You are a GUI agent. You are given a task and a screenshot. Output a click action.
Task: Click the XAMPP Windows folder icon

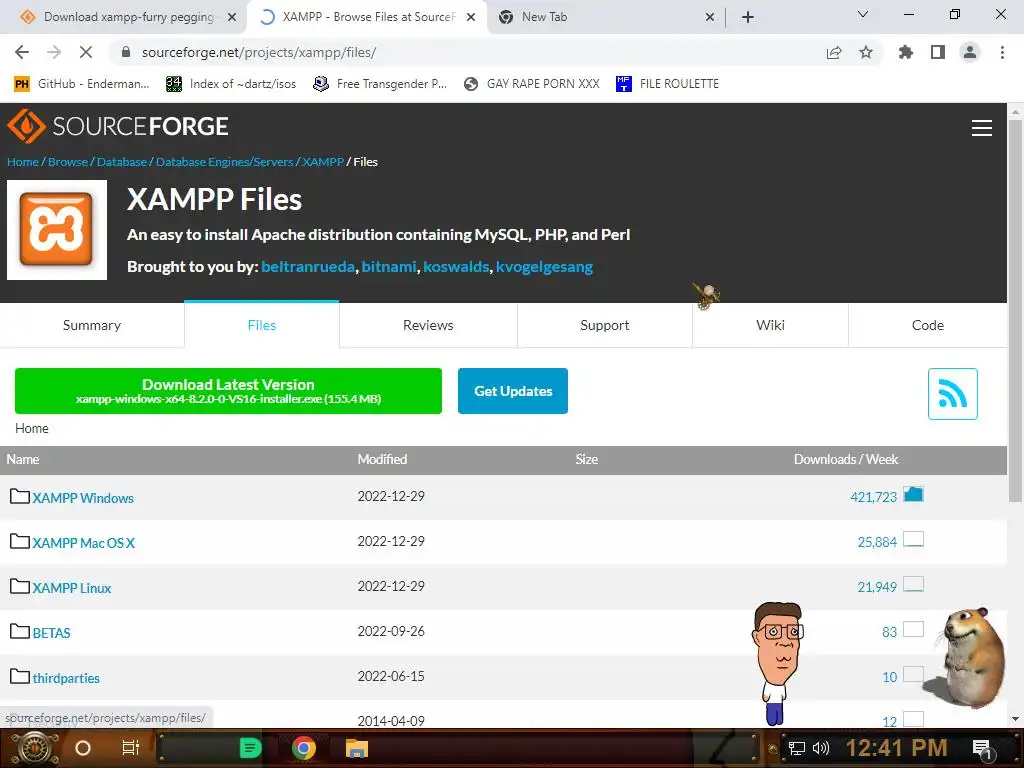point(20,496)
